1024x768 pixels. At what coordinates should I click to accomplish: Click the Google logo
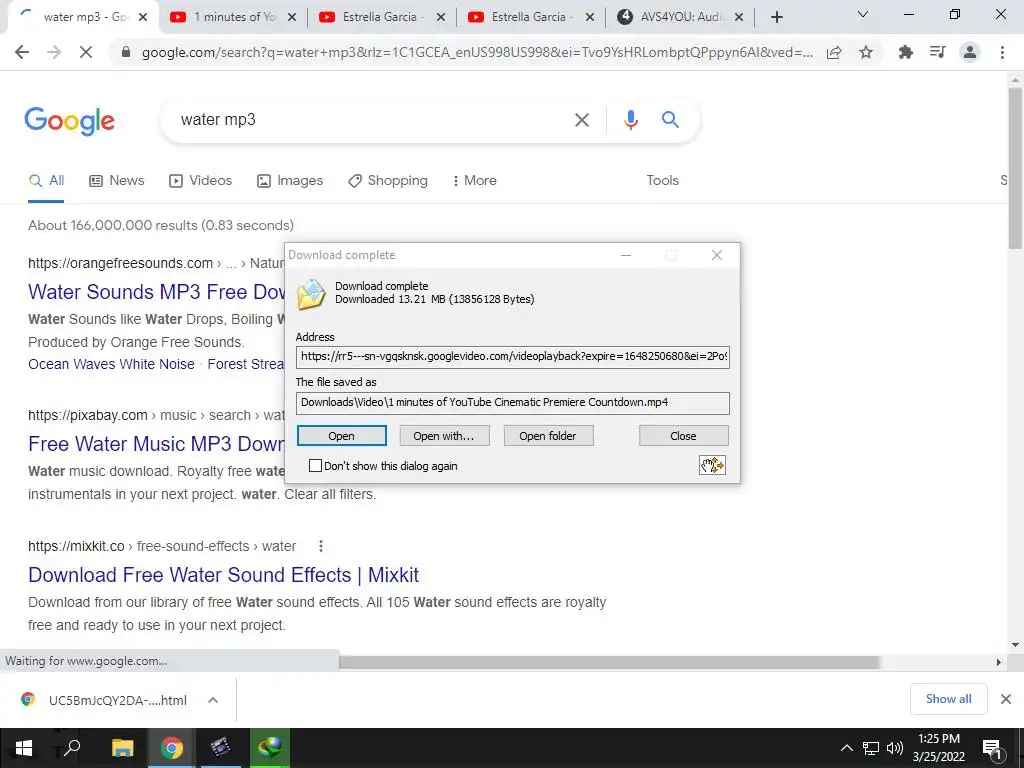point(69,121)
